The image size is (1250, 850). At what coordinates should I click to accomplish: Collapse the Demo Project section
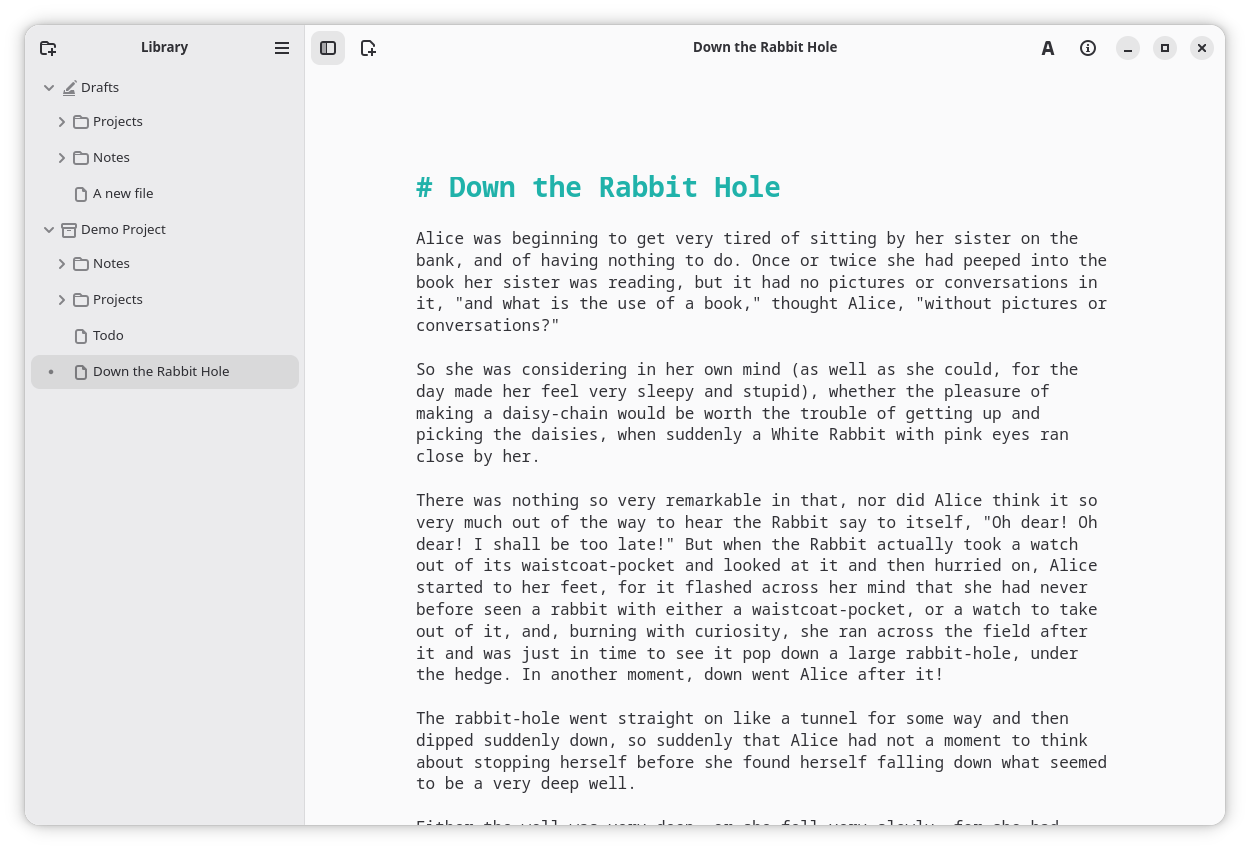pos(49,229)
